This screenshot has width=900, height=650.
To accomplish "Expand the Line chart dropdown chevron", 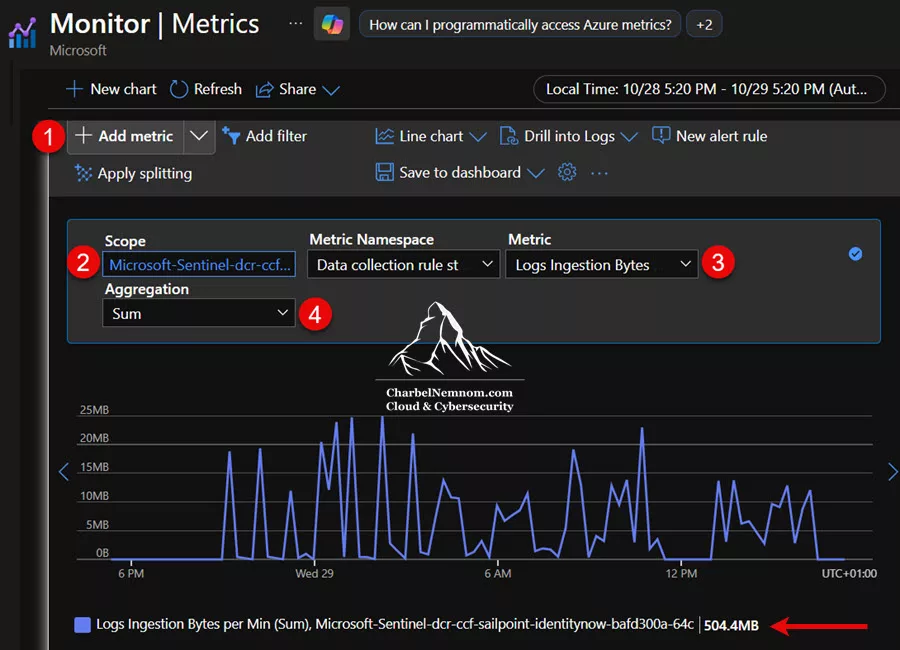I will click(478, 137).
